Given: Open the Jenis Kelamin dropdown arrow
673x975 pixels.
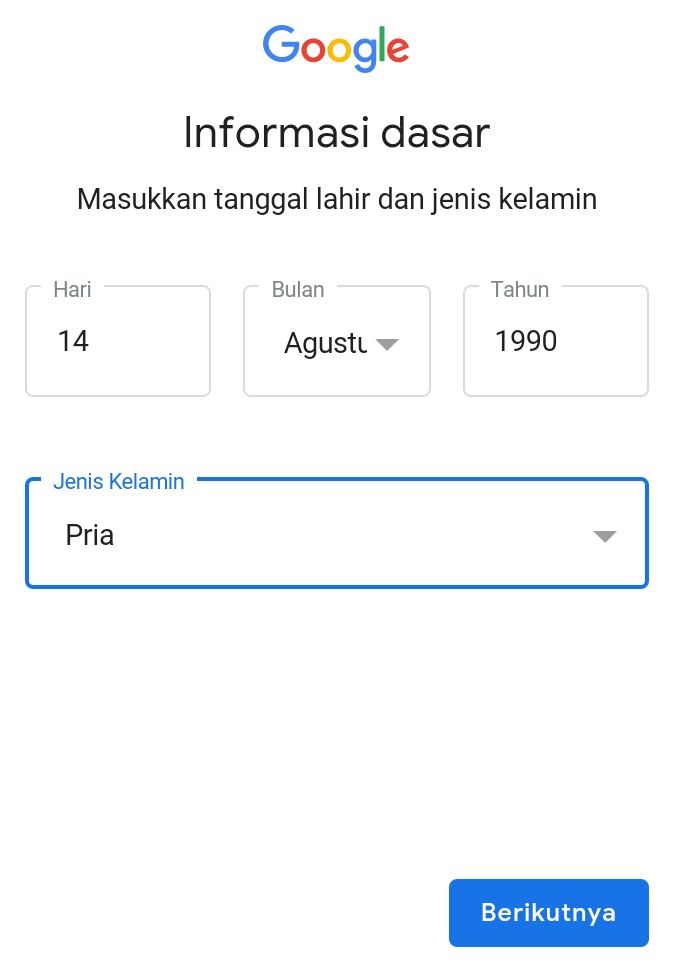Looking at the screenshot, I should point(605,535).
